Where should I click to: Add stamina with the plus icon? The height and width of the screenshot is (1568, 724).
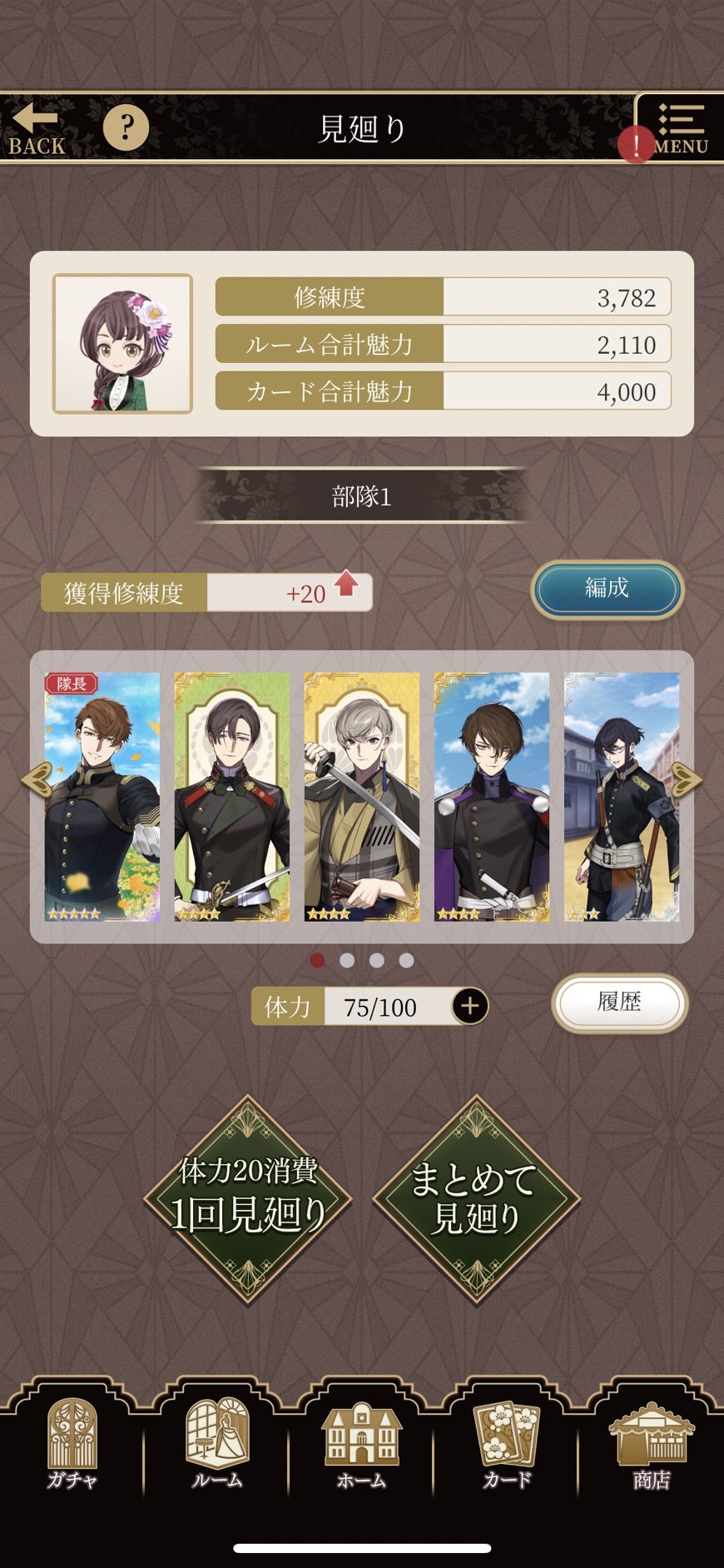[x=470, y=1006]
